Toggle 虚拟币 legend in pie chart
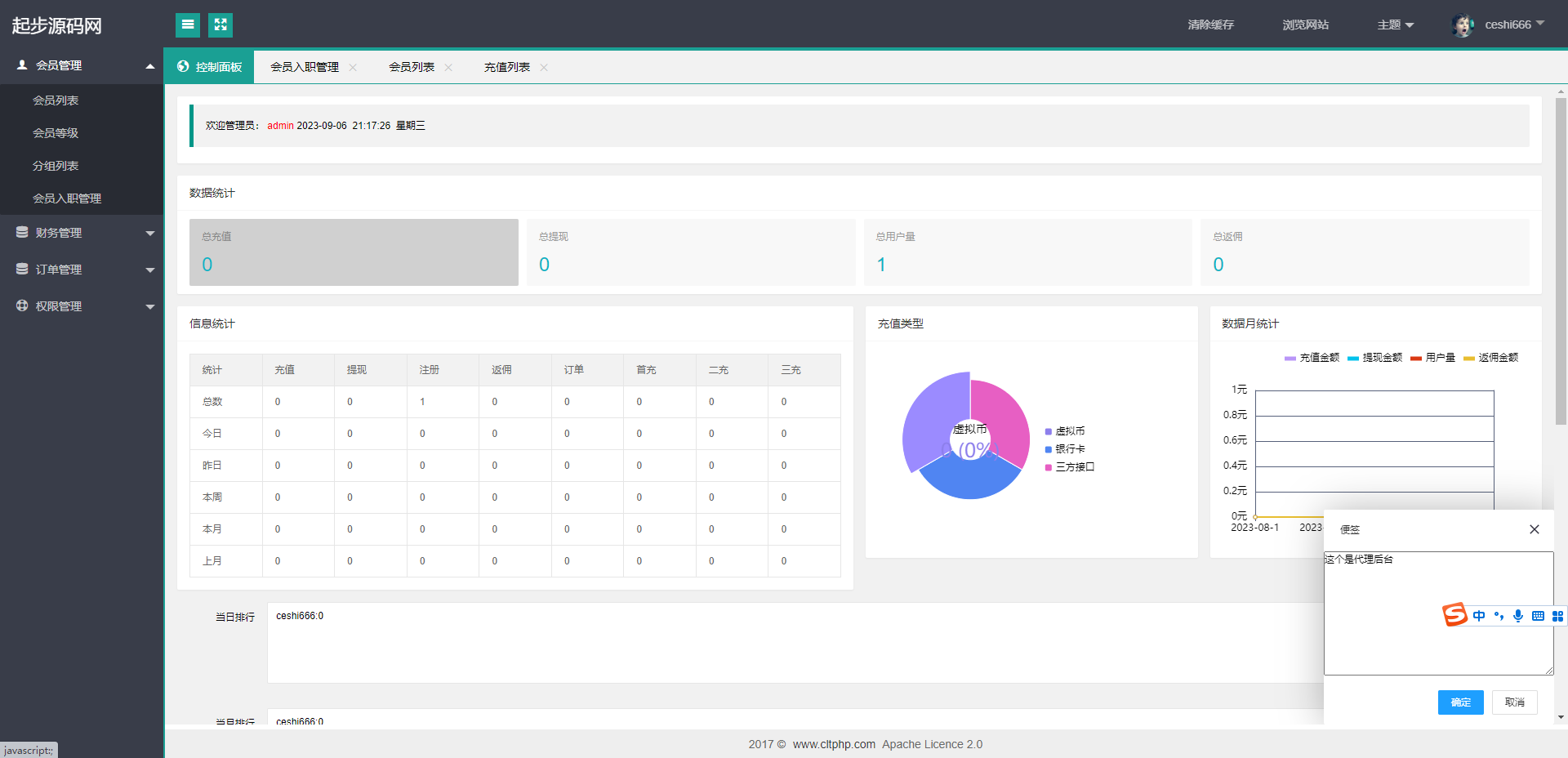 click(1065, 431)
